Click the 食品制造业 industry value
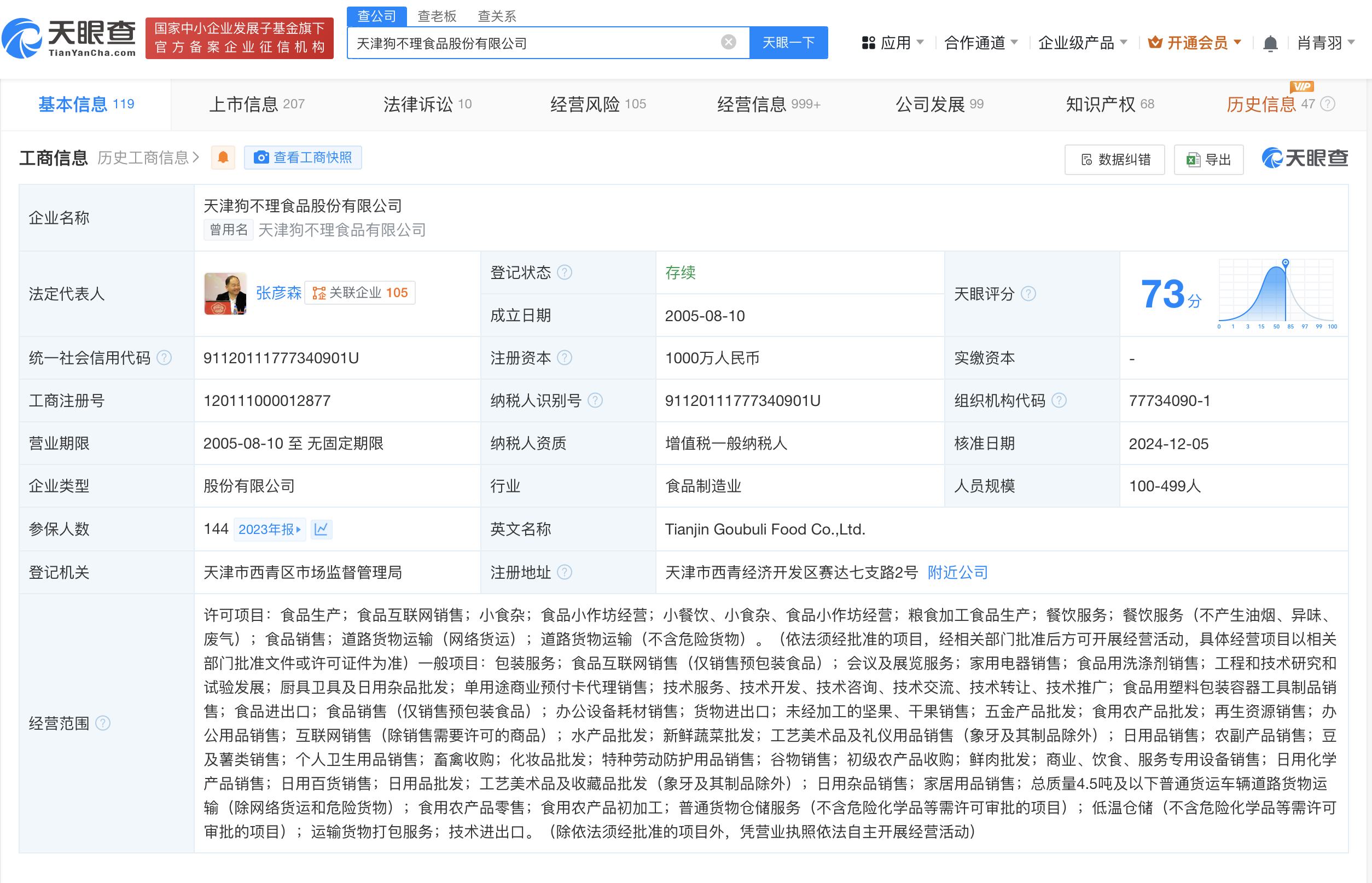Image resolution: width=1372 pixels, height=883 pixels. pos(703,486)
